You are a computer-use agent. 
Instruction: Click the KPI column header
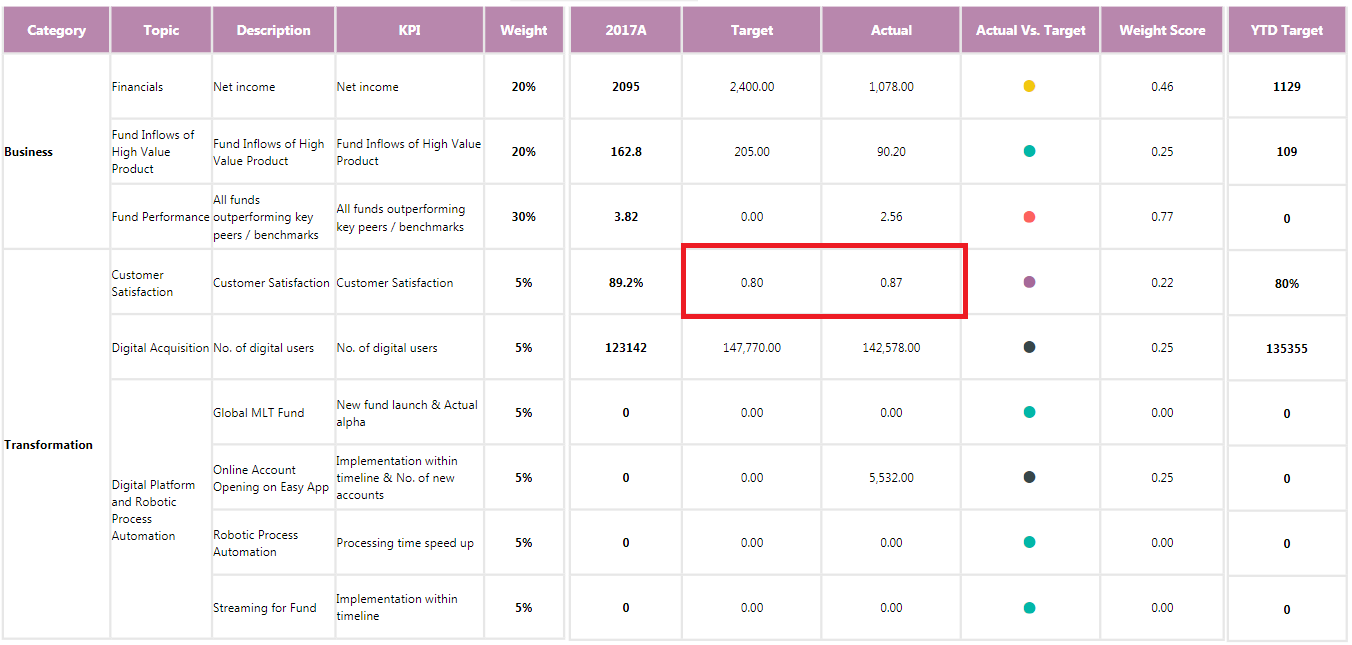click(409, 30)
